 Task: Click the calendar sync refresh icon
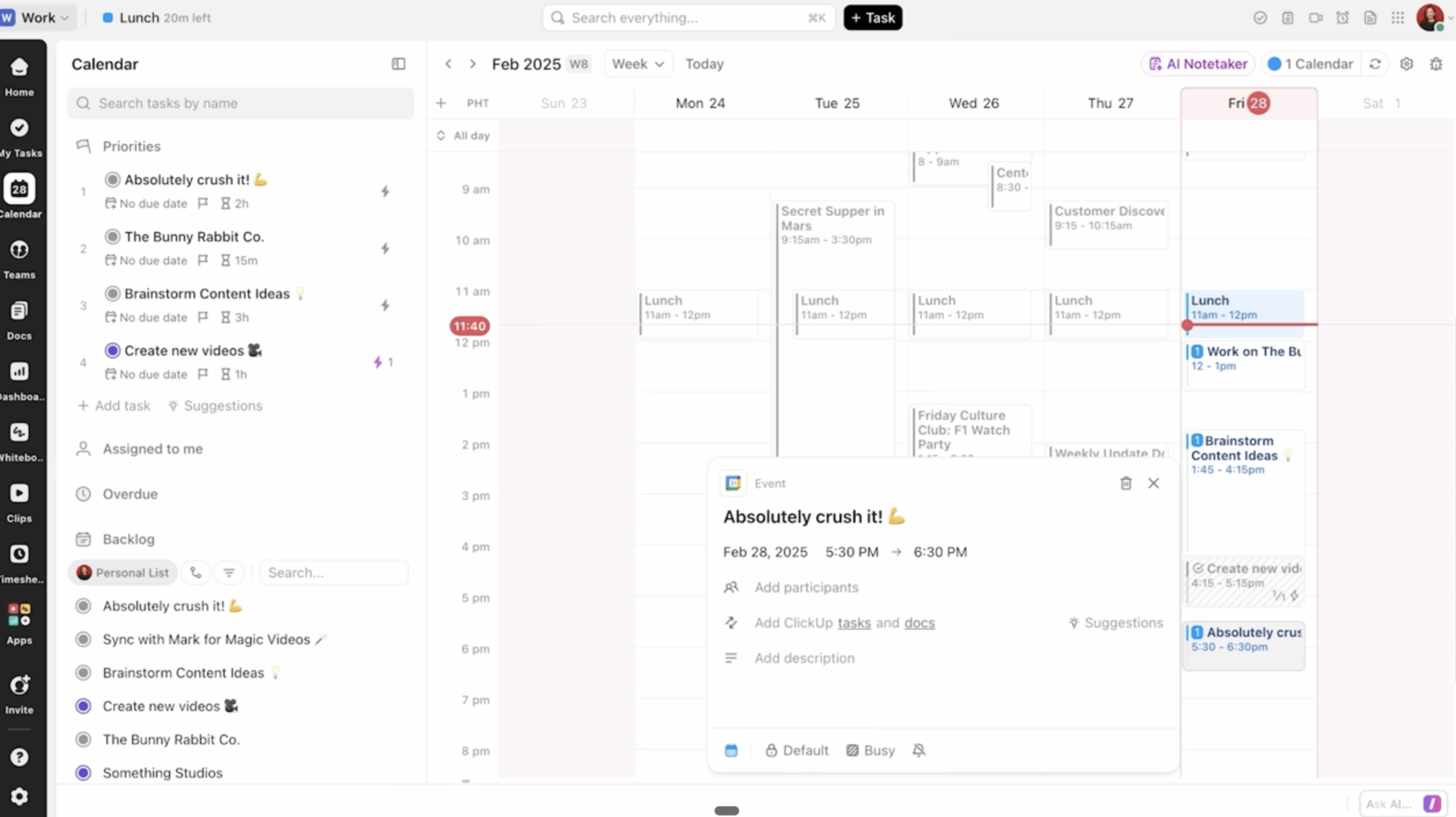point(1375,64)
